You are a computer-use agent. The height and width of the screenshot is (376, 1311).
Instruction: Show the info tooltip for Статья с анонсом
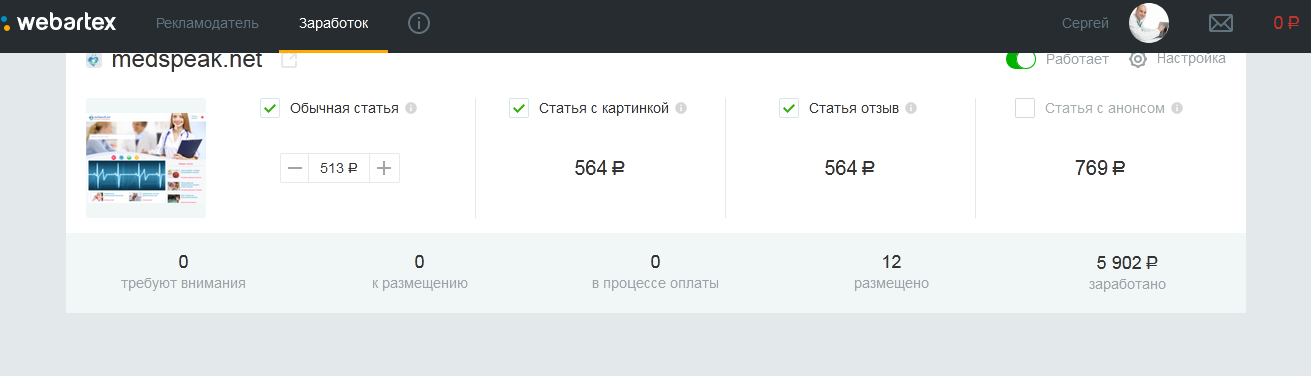point(1177,108)
